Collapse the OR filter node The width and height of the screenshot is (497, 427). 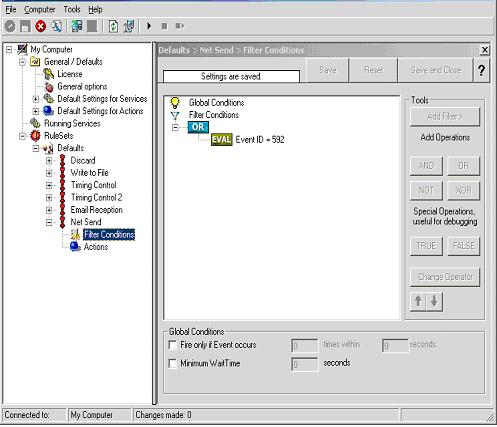175,127
